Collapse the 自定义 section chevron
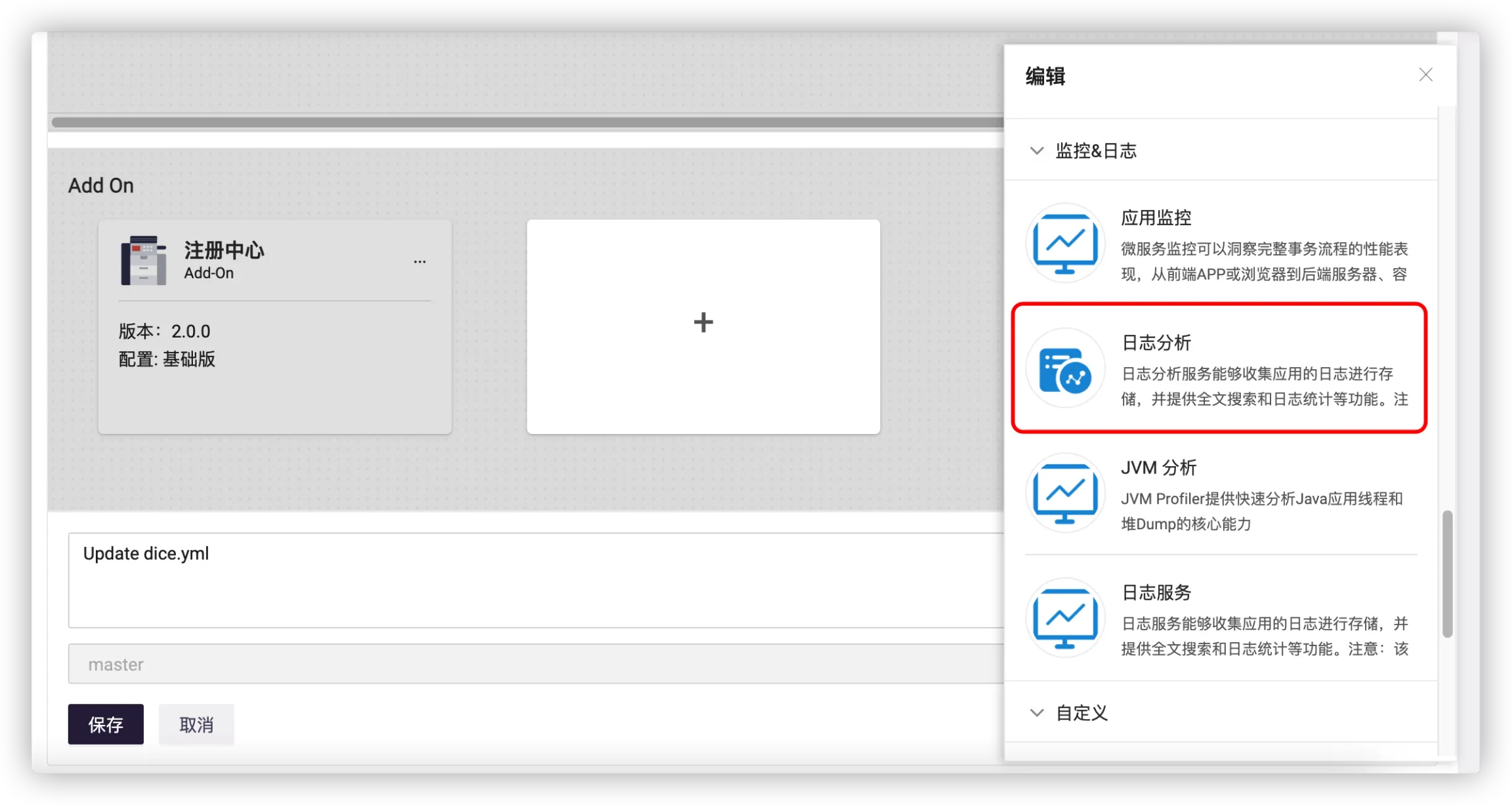The image size is (1512, 805). 1037,713
